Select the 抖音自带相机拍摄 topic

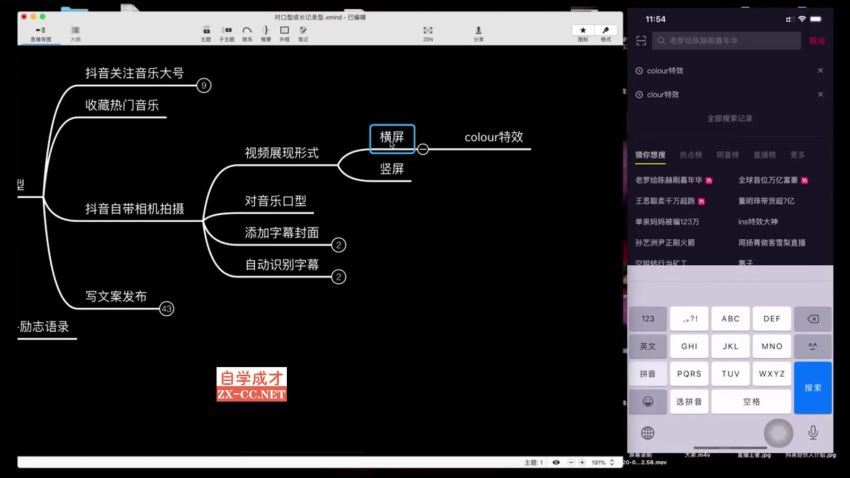tap(134, 209)
